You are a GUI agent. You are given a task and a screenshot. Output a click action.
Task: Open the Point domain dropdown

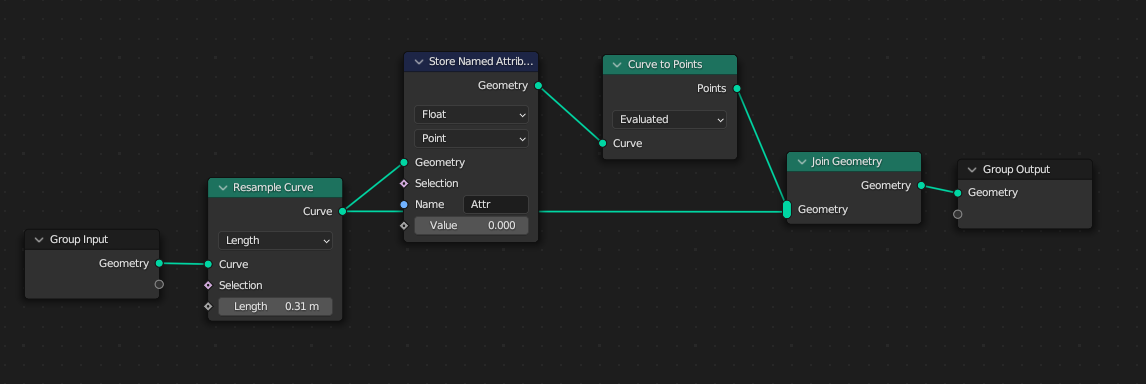coord(471,138)
